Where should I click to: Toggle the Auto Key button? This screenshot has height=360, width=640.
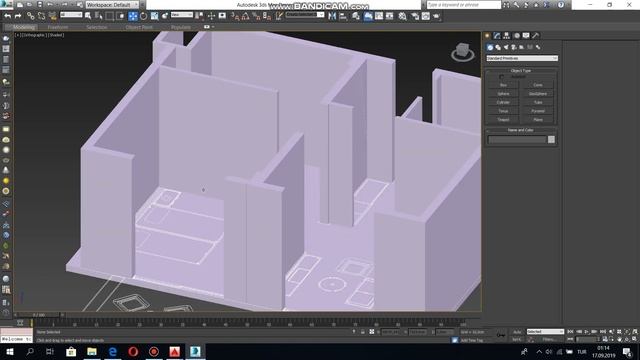coord(517,332)
